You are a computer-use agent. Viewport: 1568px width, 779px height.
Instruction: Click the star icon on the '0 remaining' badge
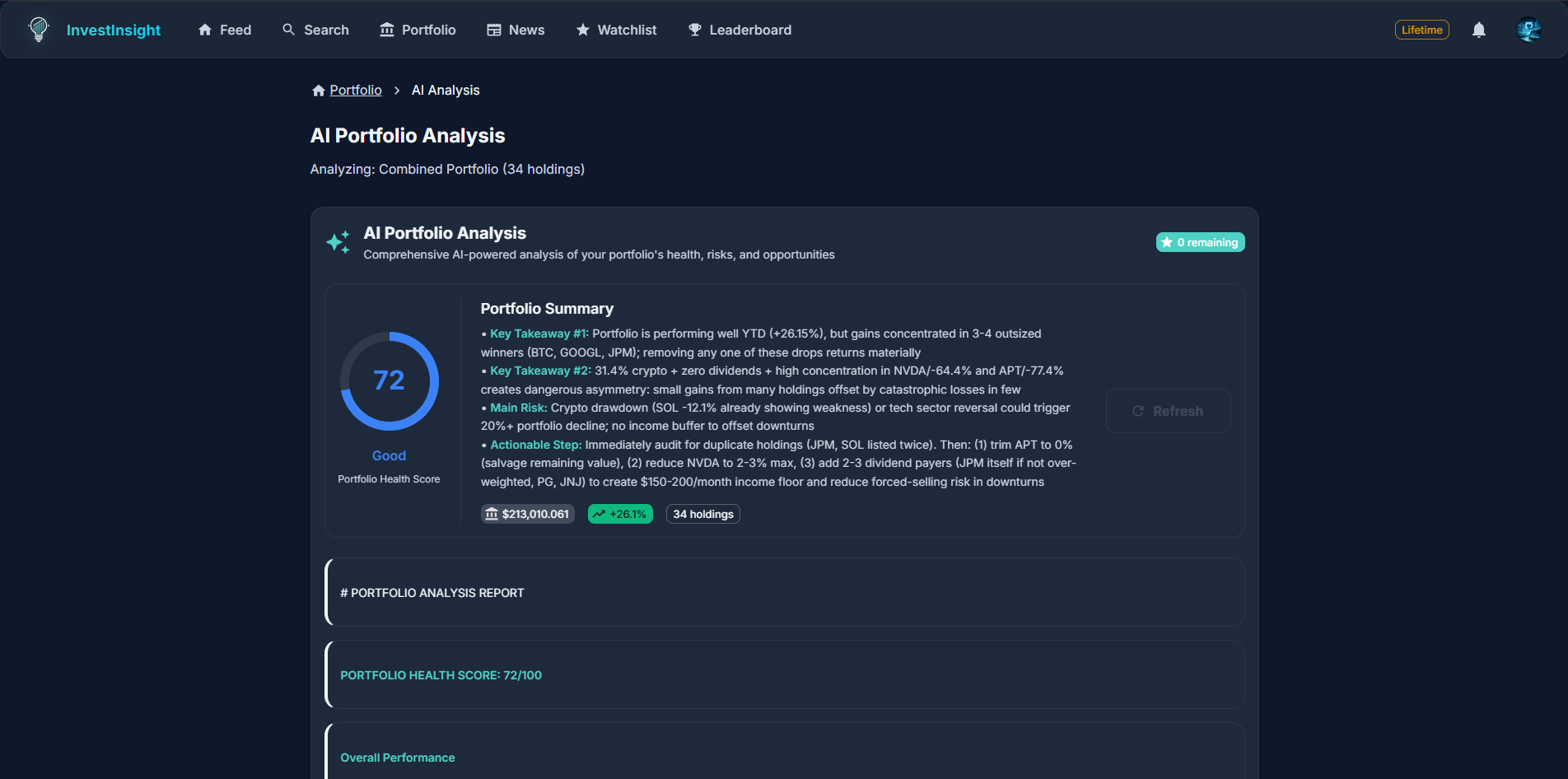(x=1167, y=242)
